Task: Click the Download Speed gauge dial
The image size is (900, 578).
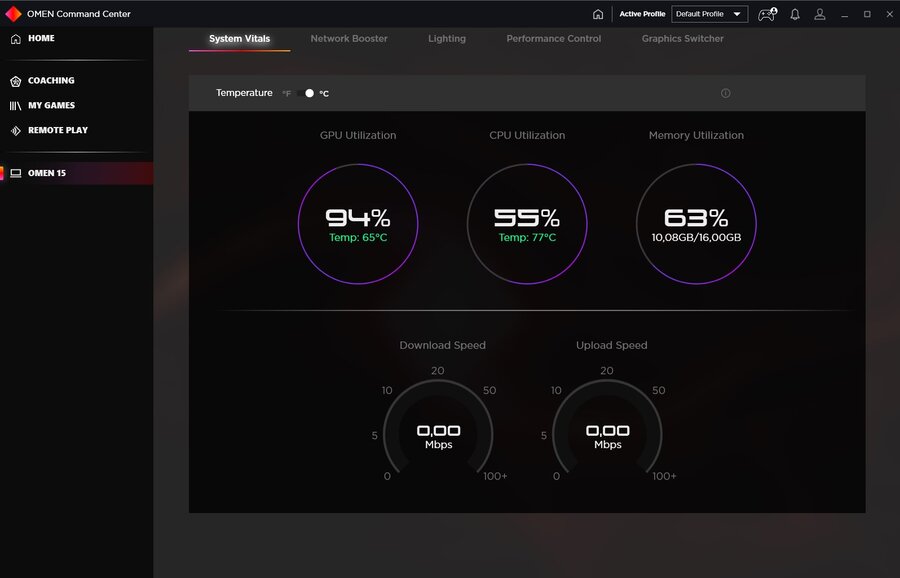Action: 438,428
